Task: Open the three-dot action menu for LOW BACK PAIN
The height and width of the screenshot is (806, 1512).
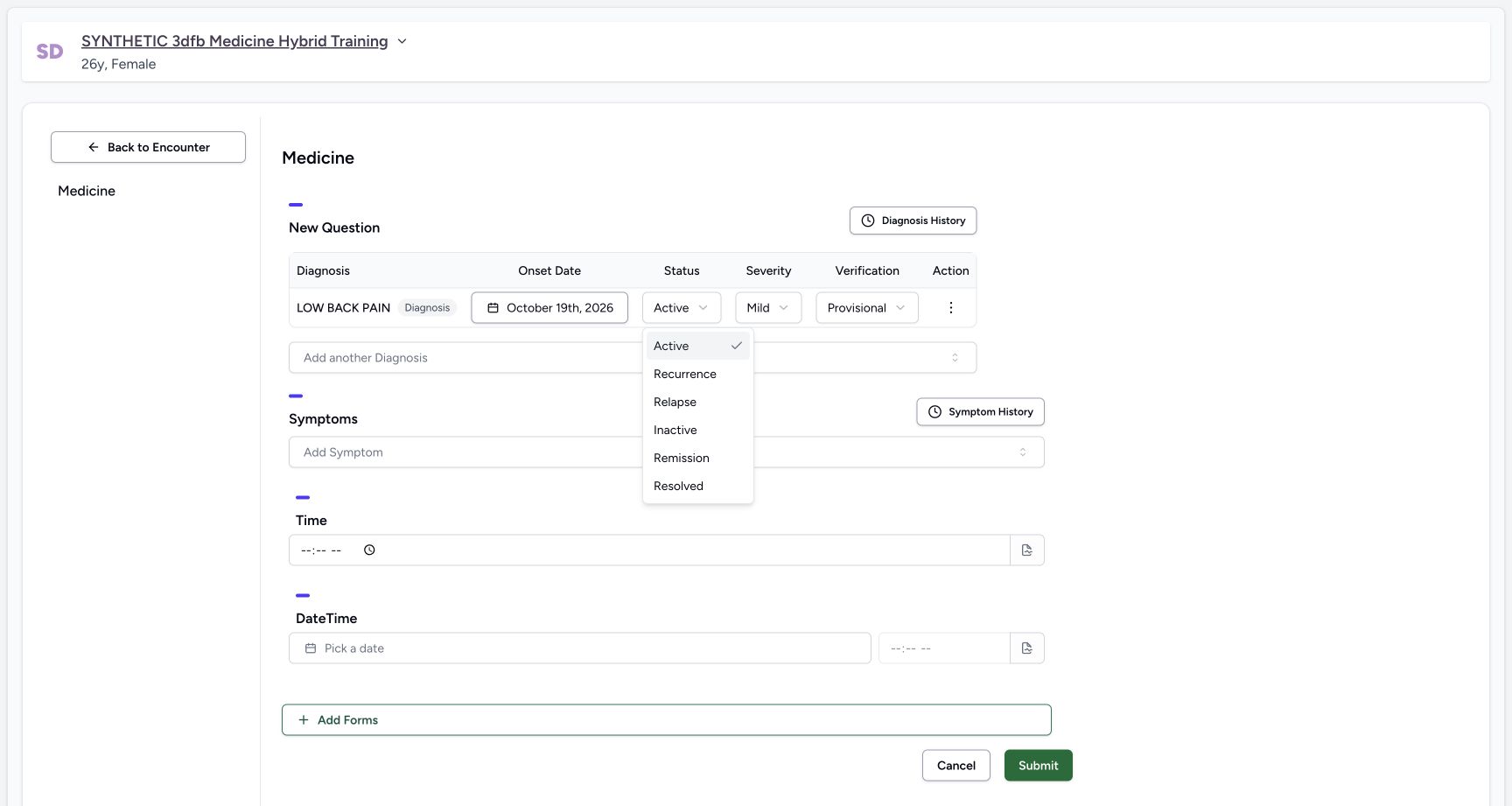Action: (x=951, y=308)
